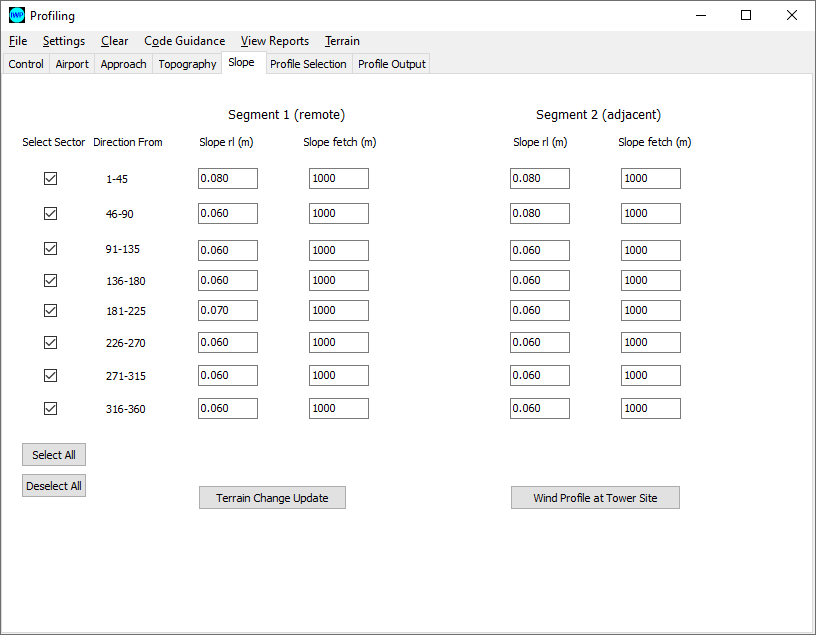The height and width of the screenshot is (635, 816).
Task: Uncheck the 1-45 sector checkbox
Action: pos(50,178)
